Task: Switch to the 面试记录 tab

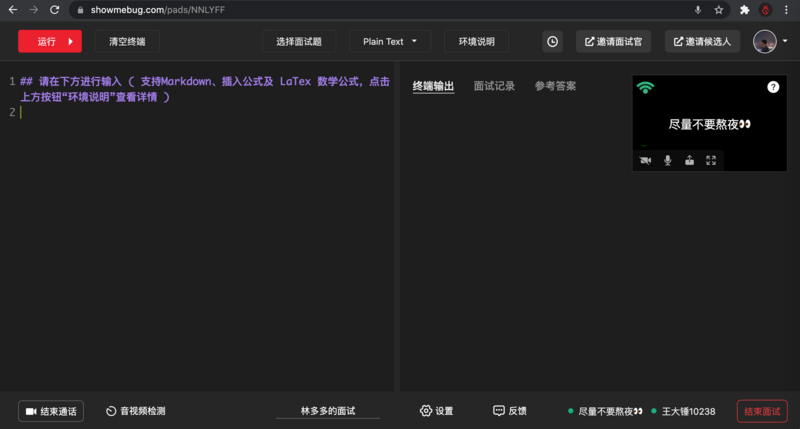Action: tap(494, 86)
